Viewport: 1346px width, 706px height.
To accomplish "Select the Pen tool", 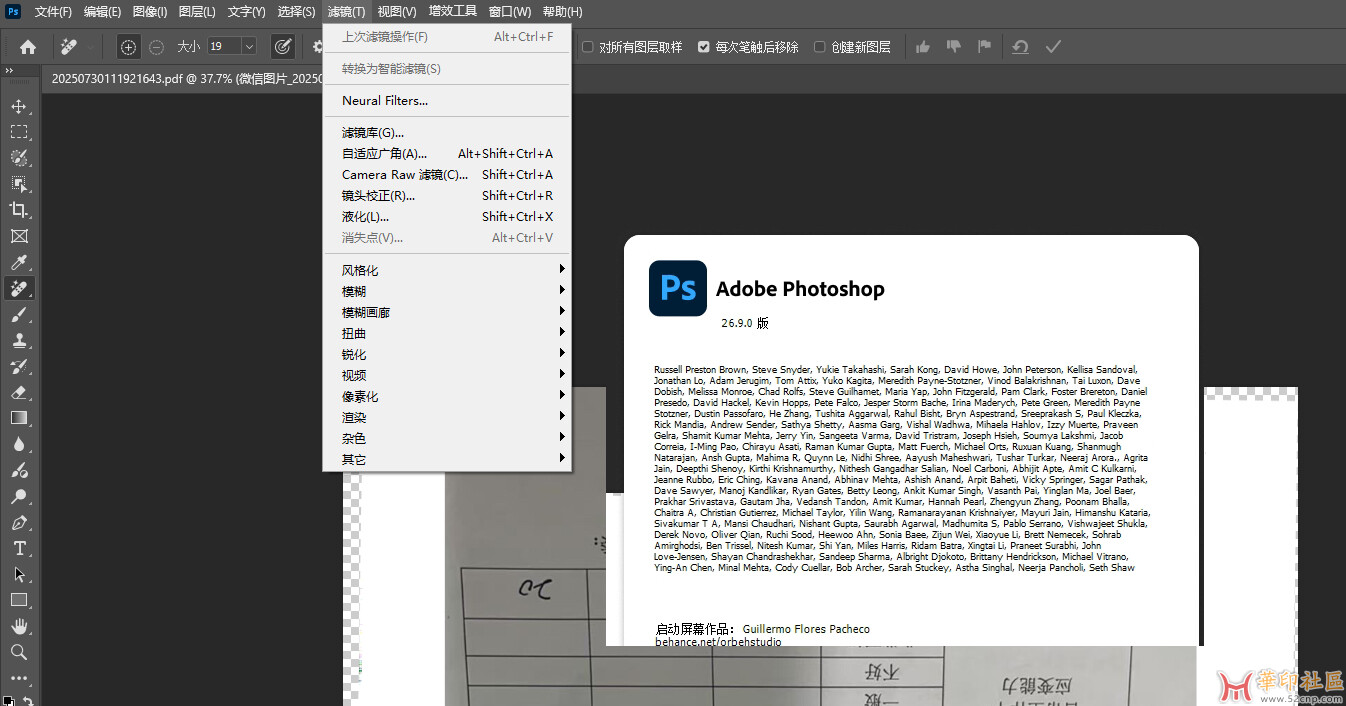I will (19, 522).
